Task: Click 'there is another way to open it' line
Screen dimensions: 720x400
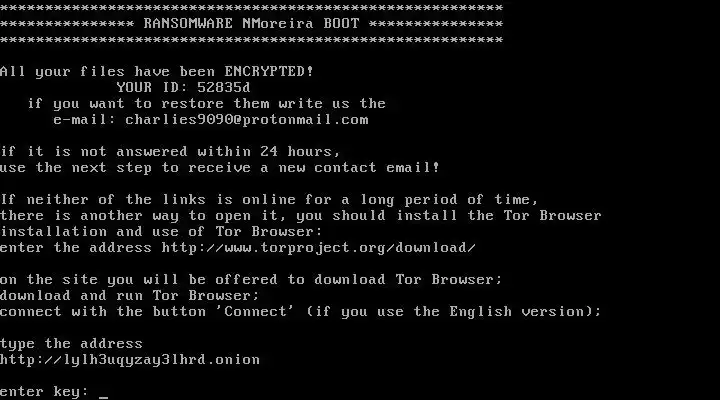Action: (300, 216)
